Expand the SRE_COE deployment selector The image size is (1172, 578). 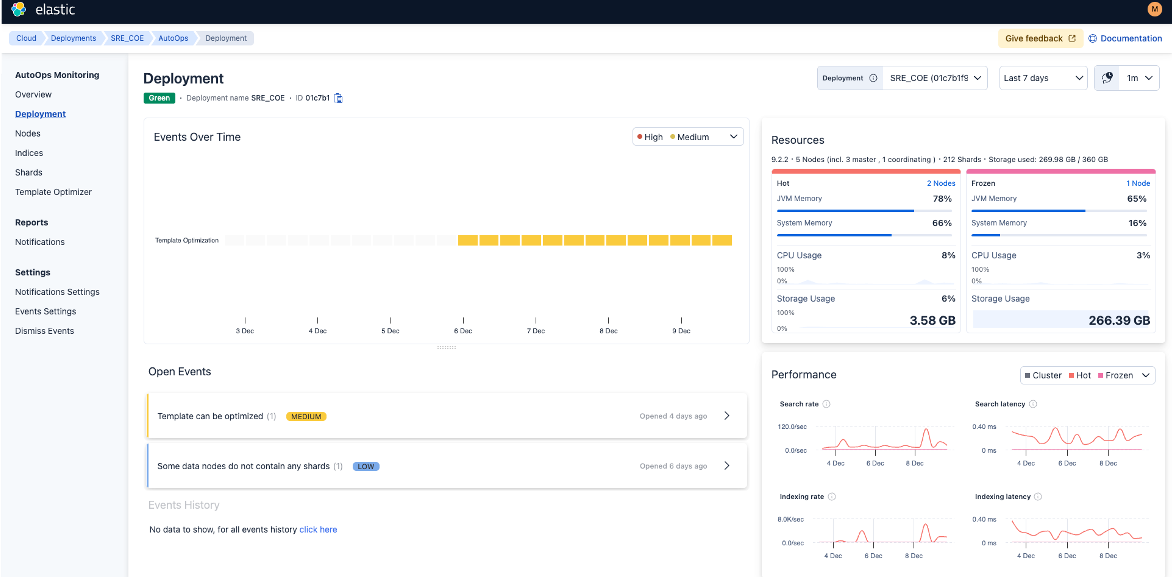click(x=935, y=78)
